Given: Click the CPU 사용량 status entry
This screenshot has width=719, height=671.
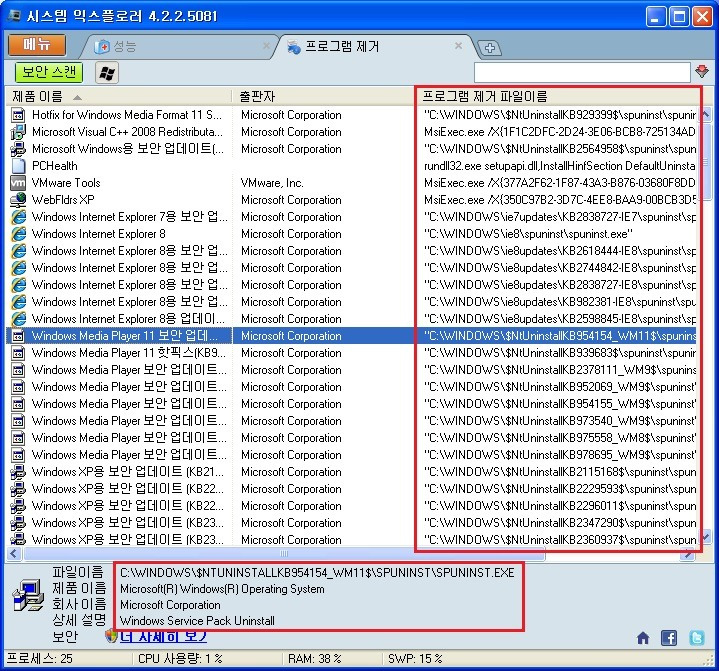Looking at the screenshot, I should point(180,659).
